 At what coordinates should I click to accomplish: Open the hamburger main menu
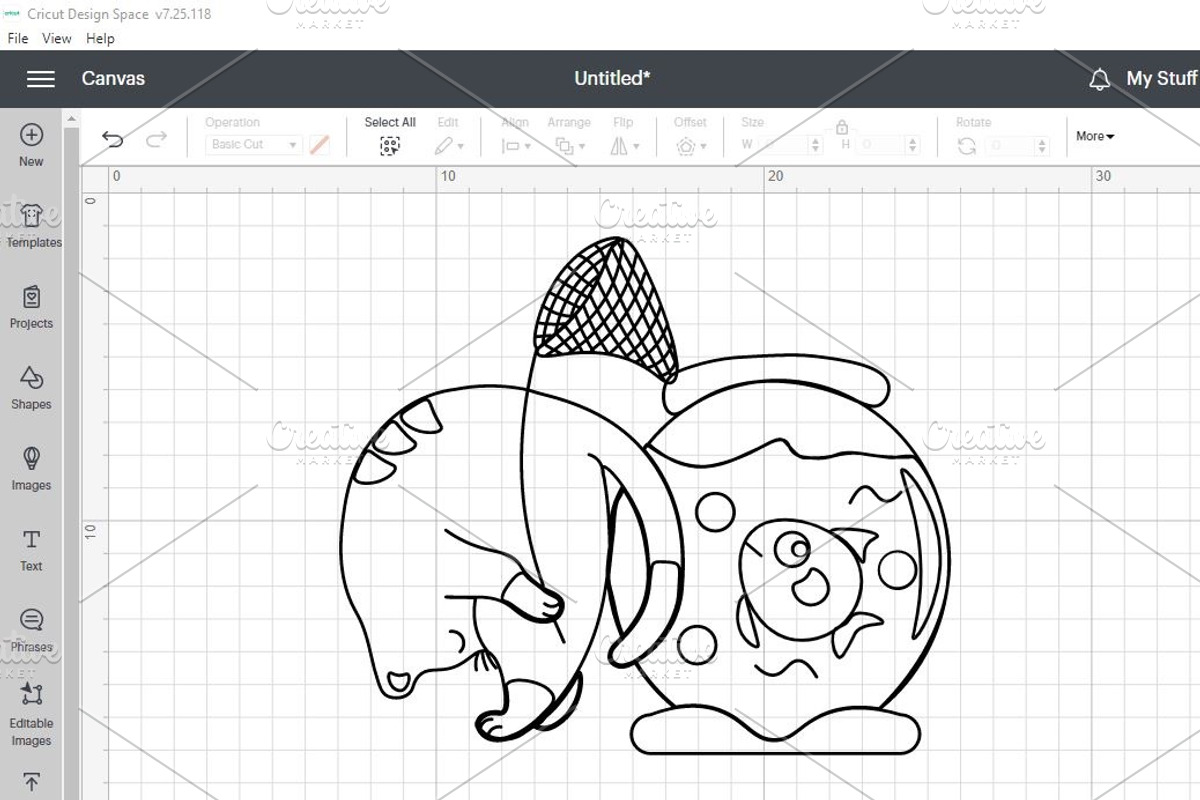(x=41, y=79)
